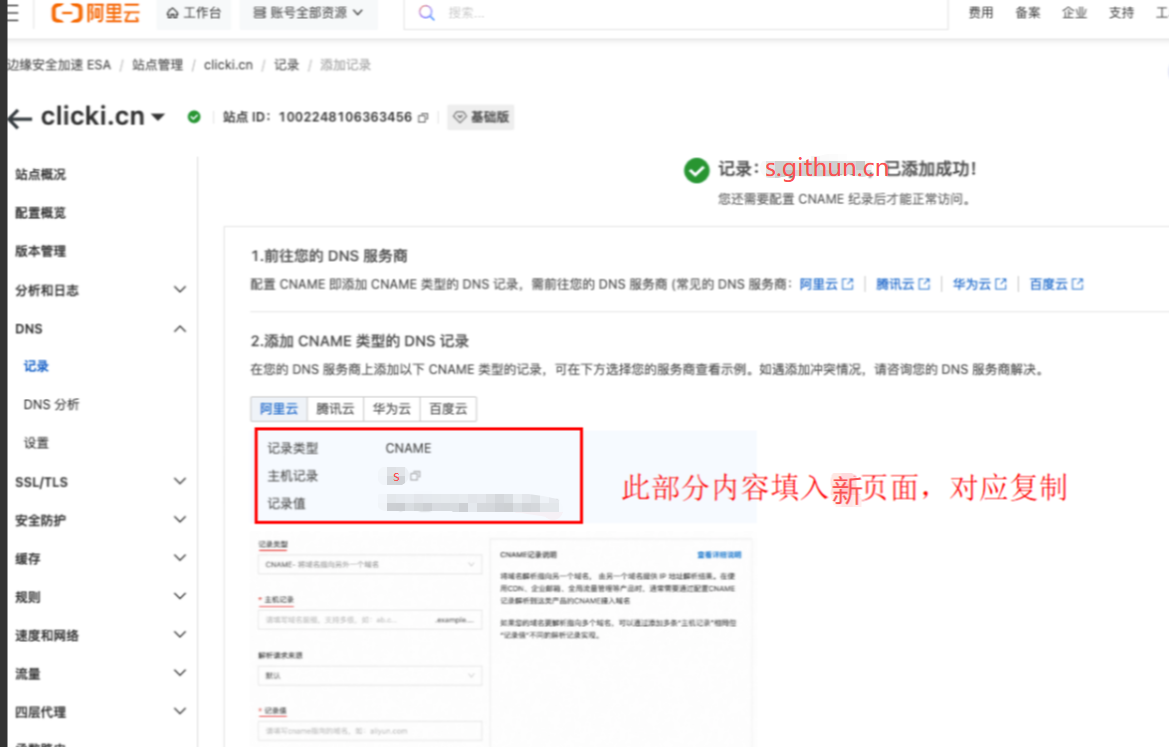
Task: Click the back arrow beside clicki.cn
Action: (x=19, y=118)
